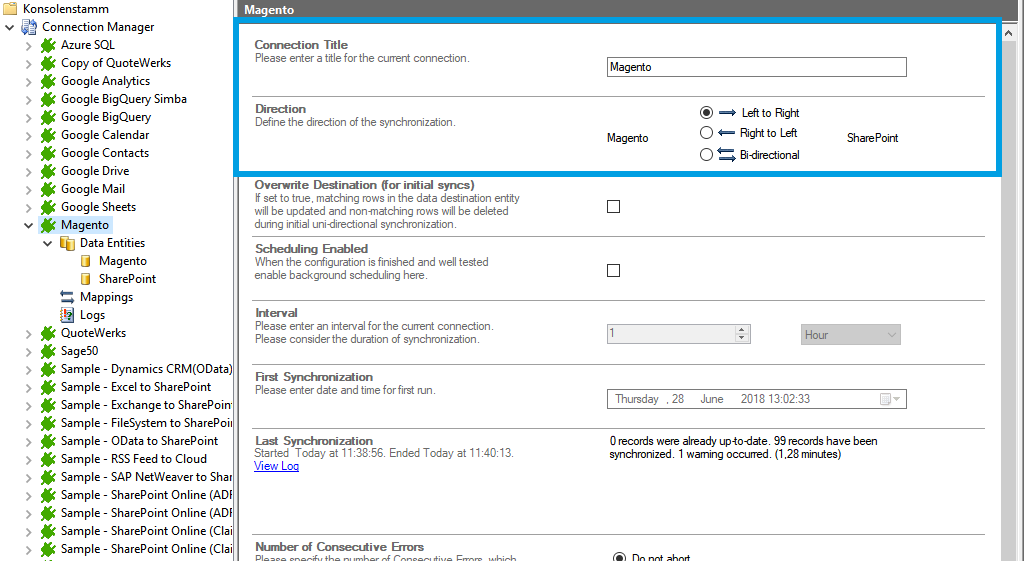
Task: Open the Logs icon under Magento
Action: (68, 315)
